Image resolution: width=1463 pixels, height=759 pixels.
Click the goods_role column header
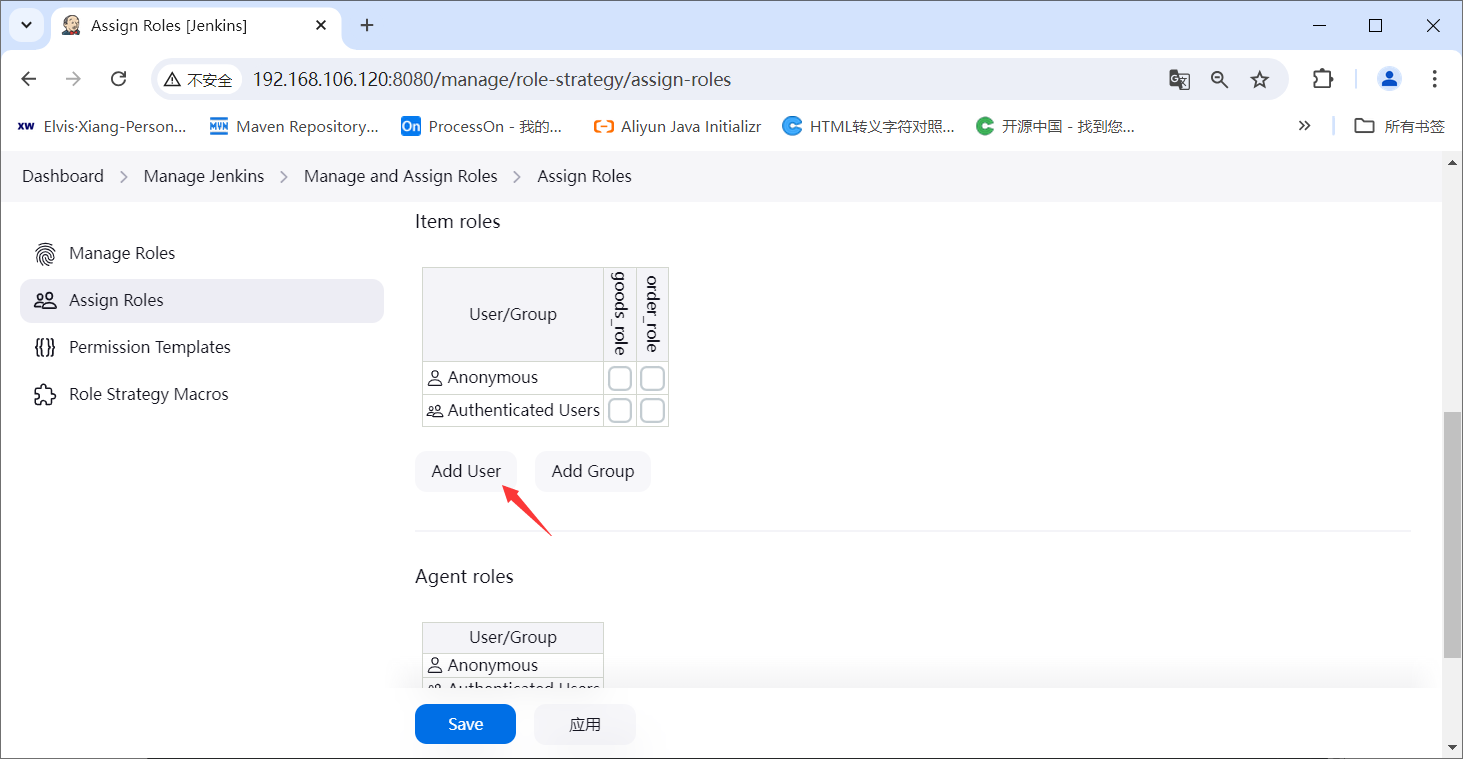point(620,314)
